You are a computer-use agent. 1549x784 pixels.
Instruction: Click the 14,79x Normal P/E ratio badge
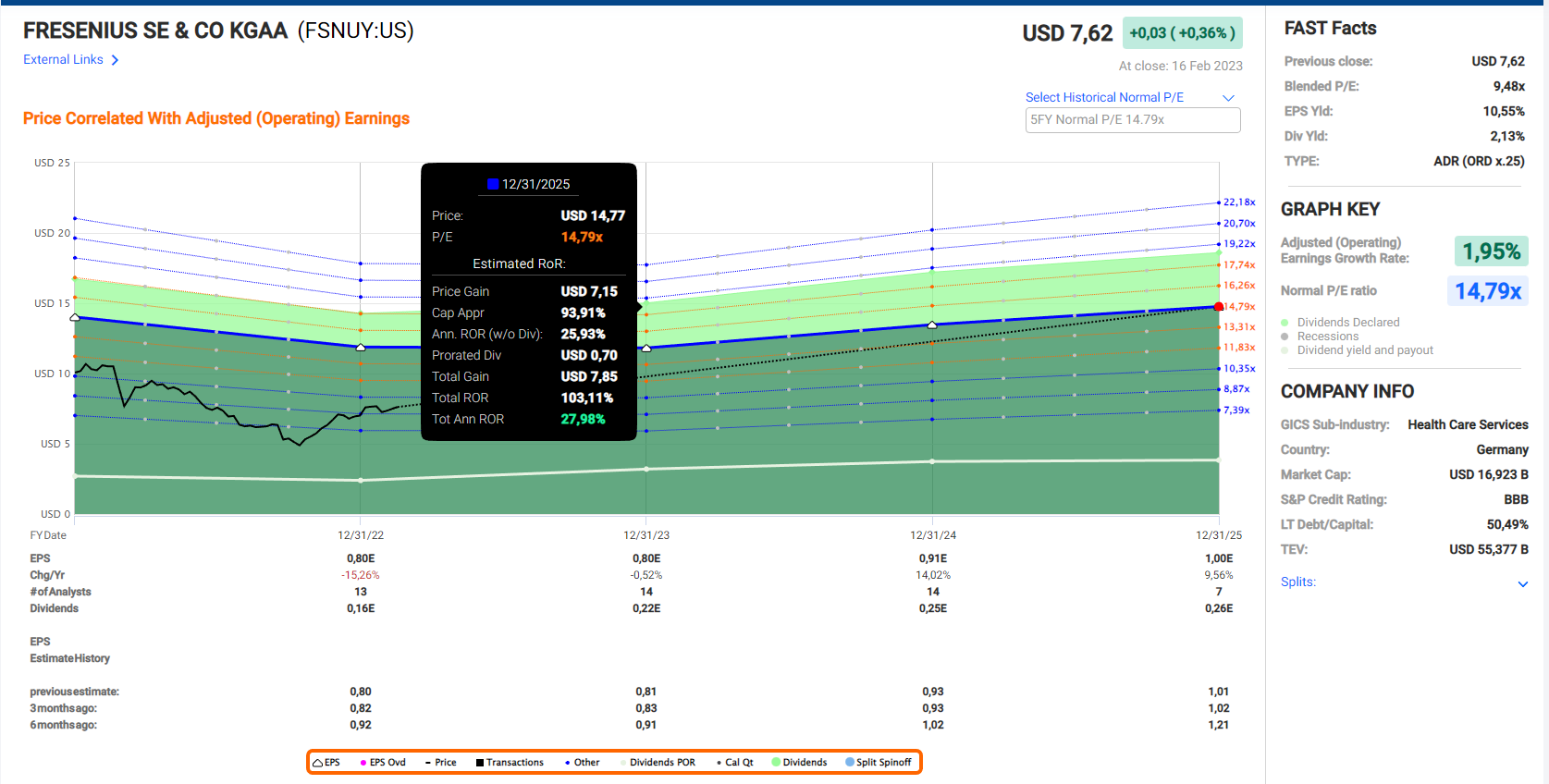point(1487,291)
